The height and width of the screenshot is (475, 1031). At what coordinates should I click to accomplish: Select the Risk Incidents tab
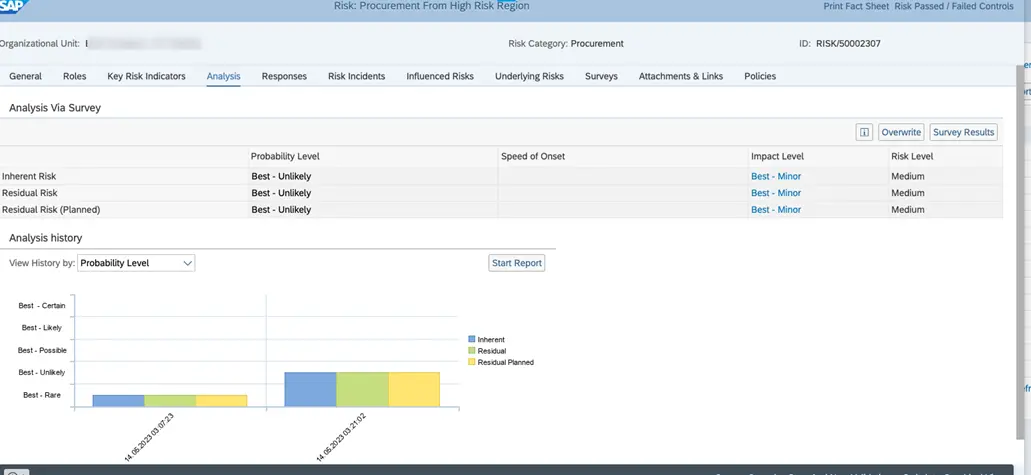click(x=356, y=76)
